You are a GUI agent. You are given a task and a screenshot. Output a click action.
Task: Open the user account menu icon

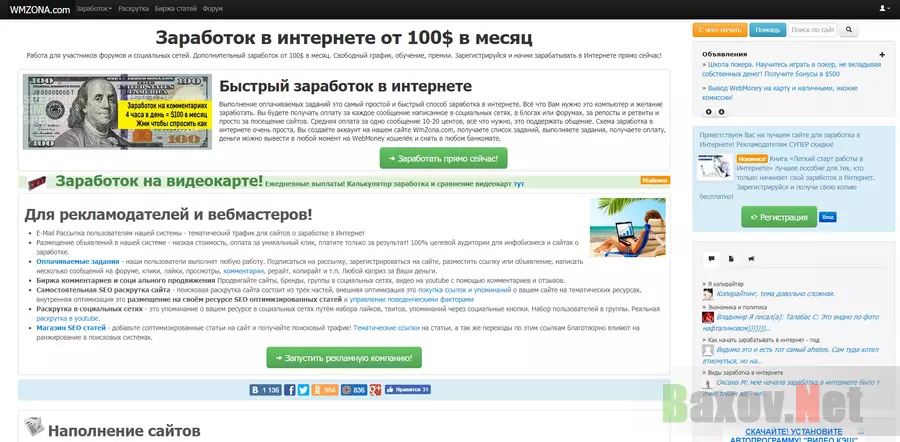[x=883, y=9]
